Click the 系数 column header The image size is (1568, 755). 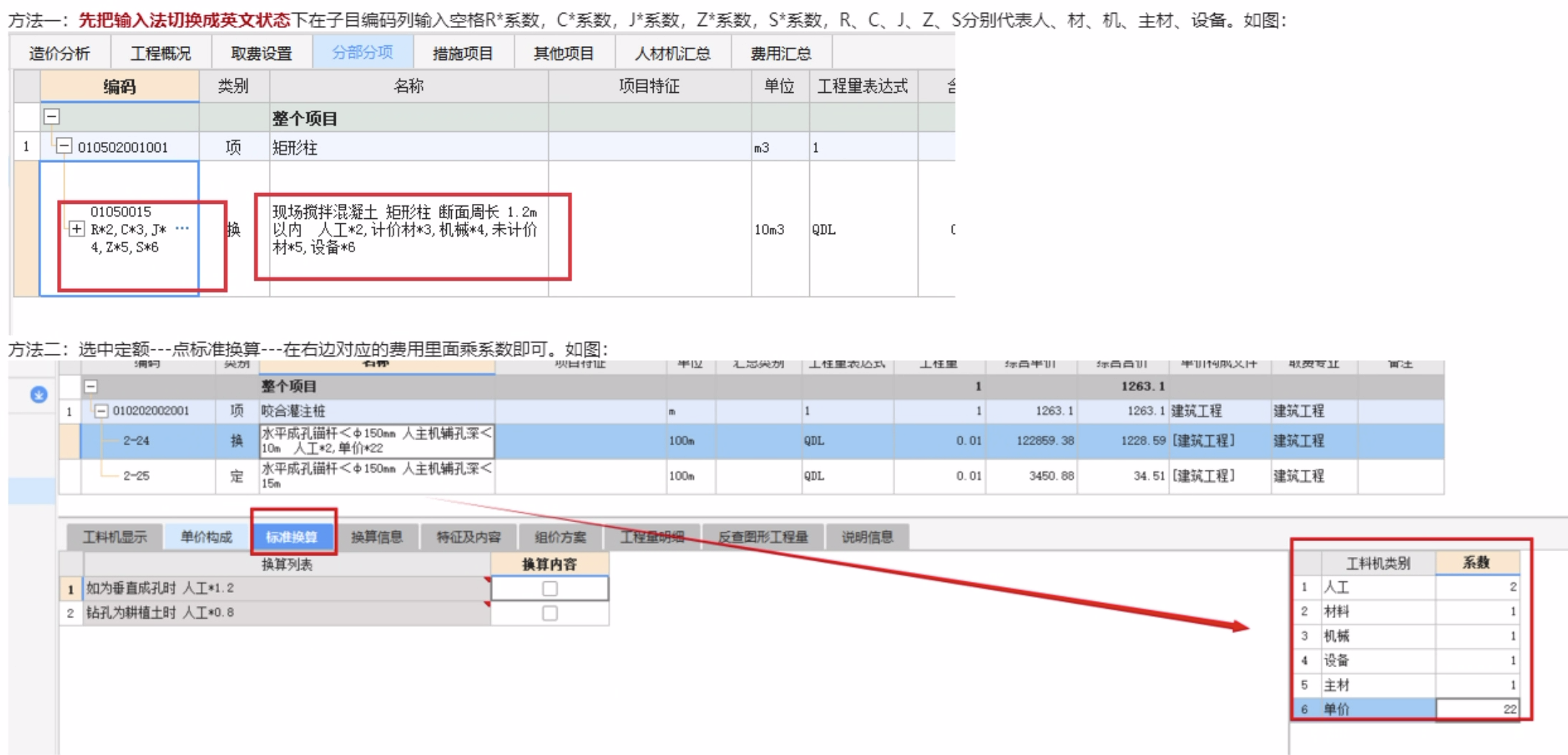1477,563
